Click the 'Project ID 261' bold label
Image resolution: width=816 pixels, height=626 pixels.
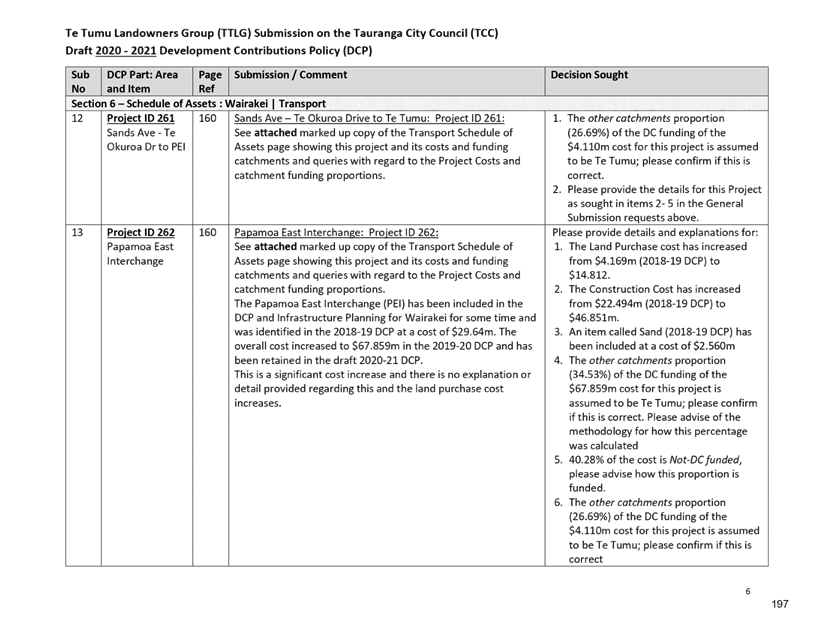[141, 119]
